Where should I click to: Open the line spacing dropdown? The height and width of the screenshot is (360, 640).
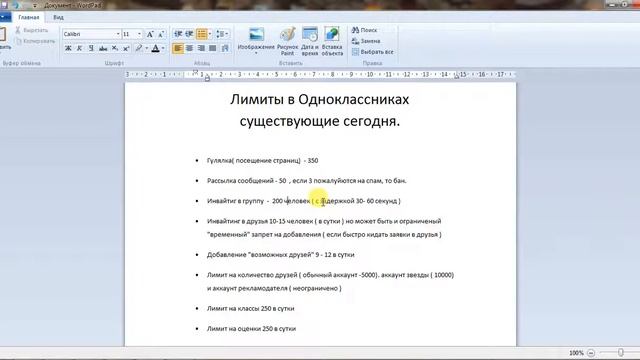pos(222,34)
